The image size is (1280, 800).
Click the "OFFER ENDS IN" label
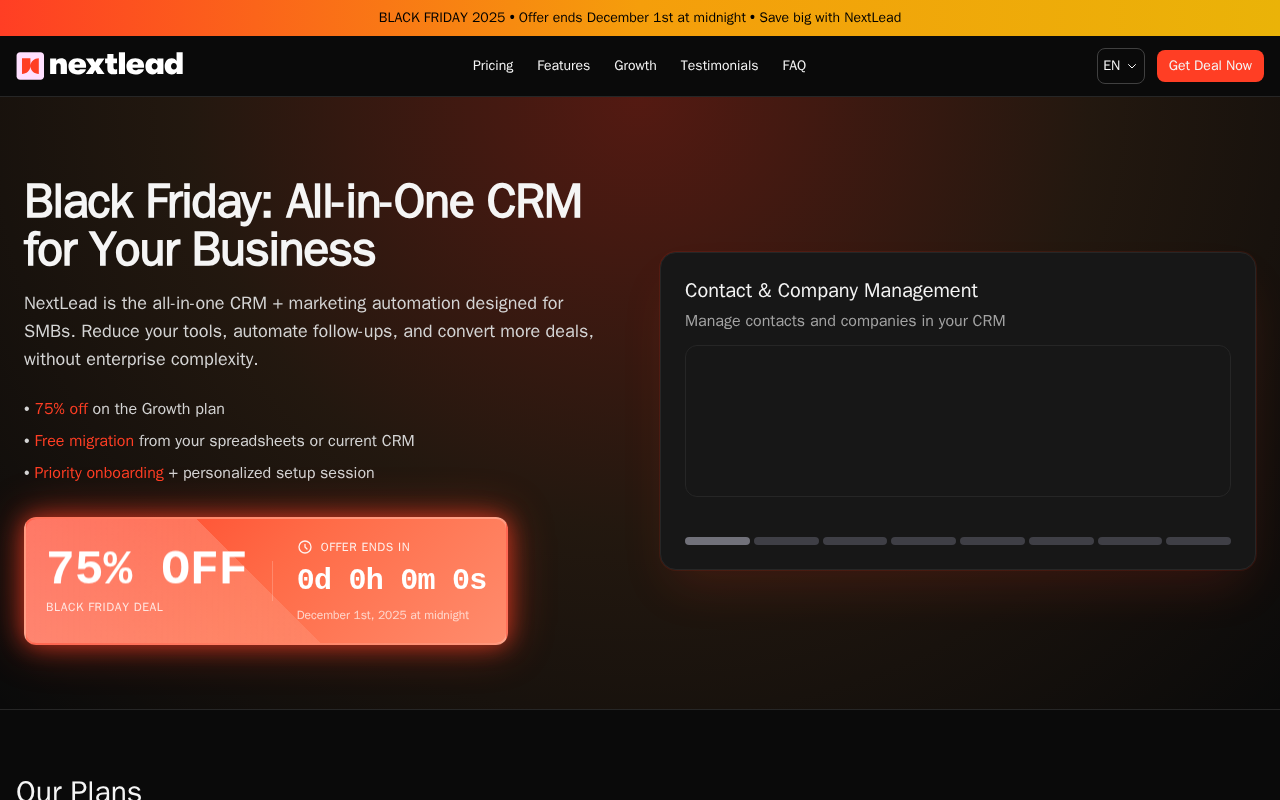pos(365,547)
